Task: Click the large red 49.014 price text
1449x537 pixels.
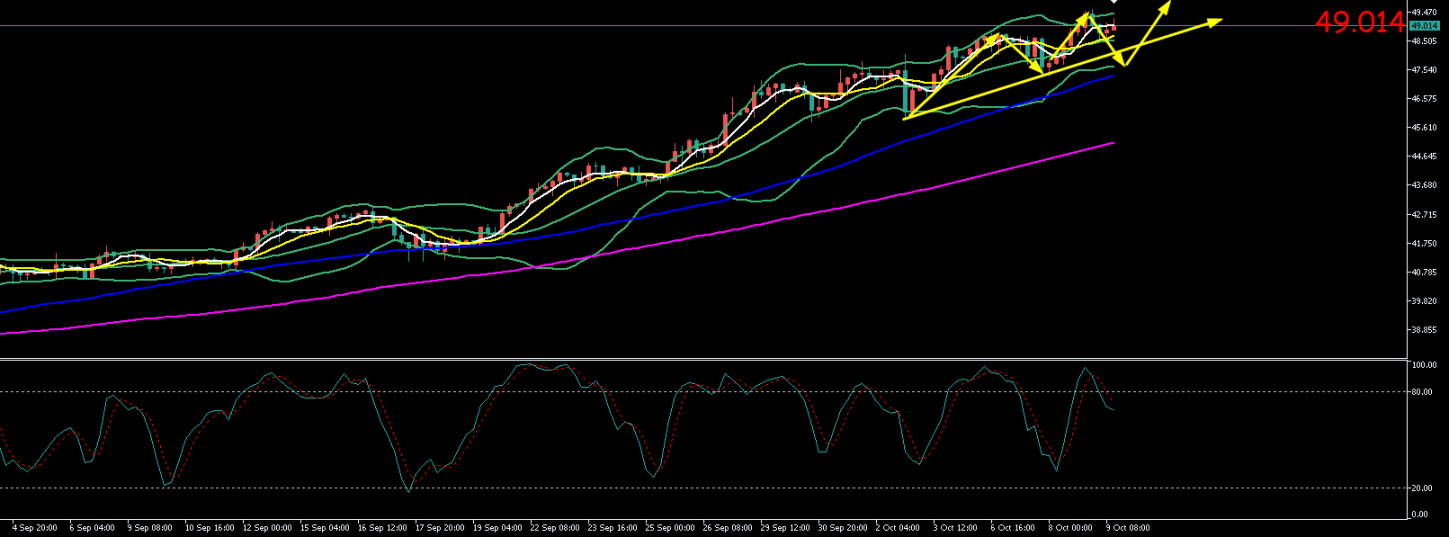Action: pyautogui.click(x=1359, y=23)
